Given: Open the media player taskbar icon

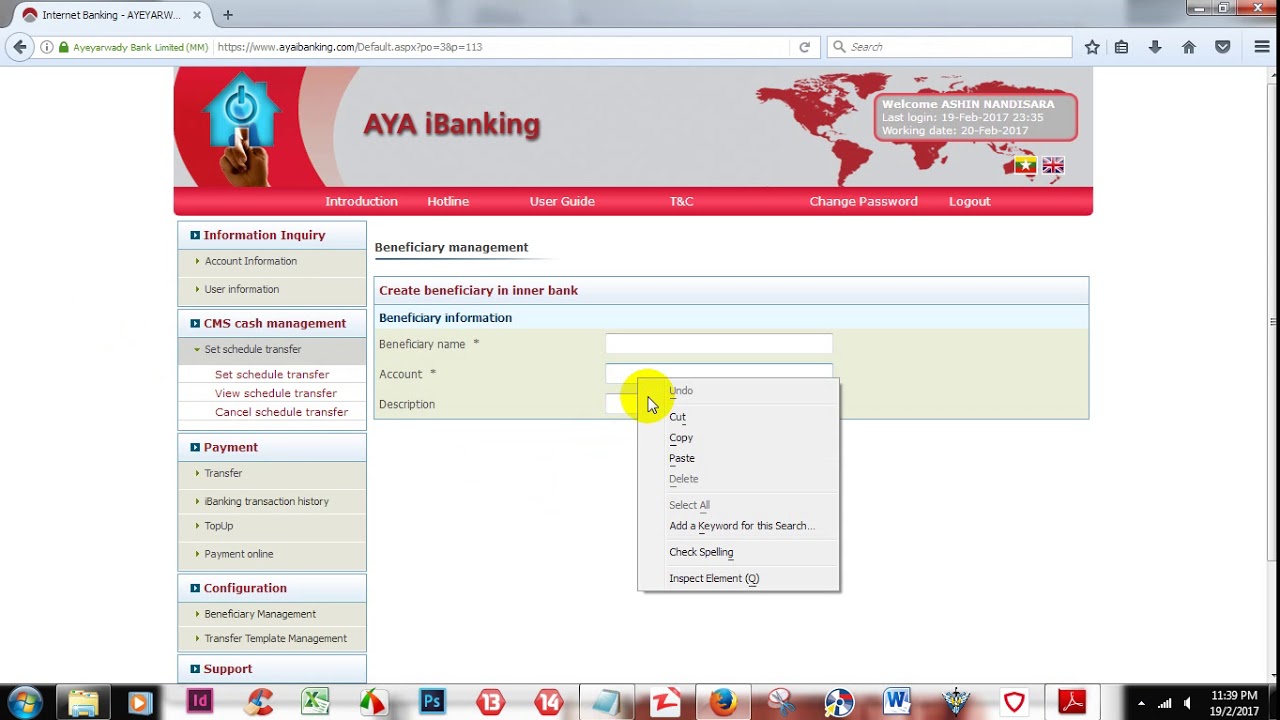Looking at the screenshot, I should 139,702.
